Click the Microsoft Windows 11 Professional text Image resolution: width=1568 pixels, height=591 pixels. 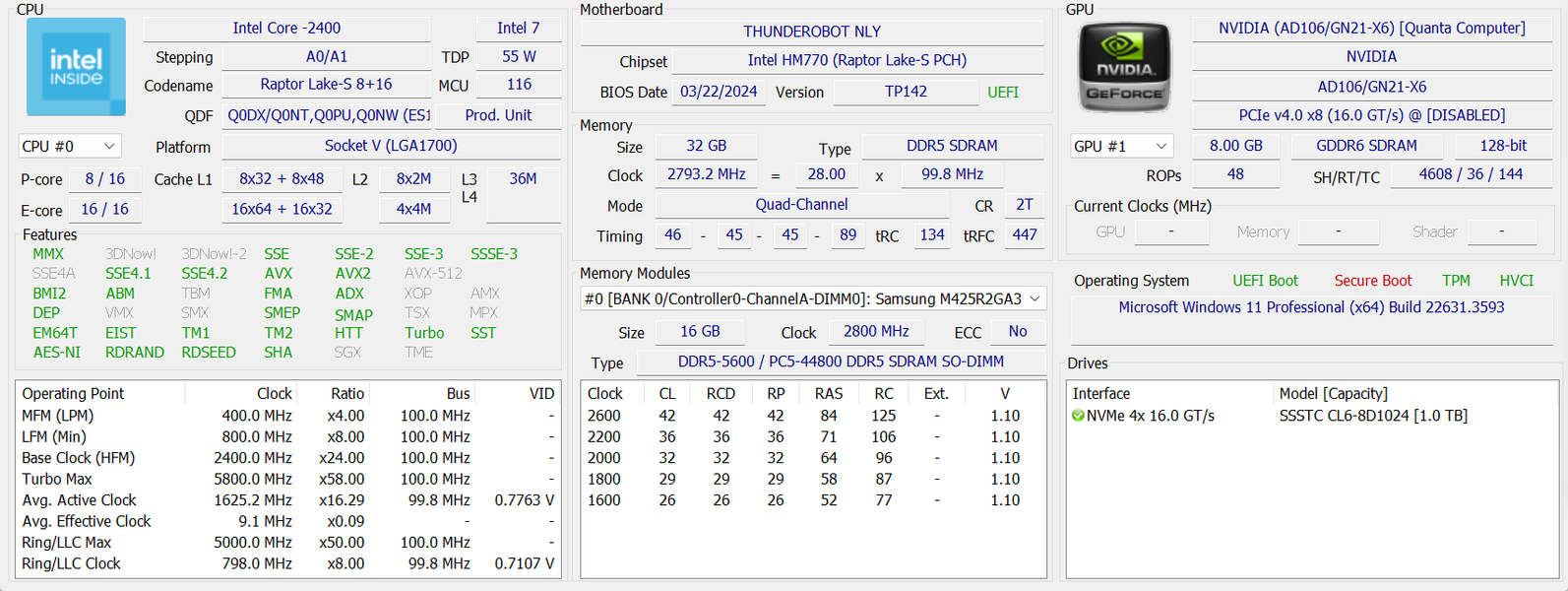click(1311, 307)
